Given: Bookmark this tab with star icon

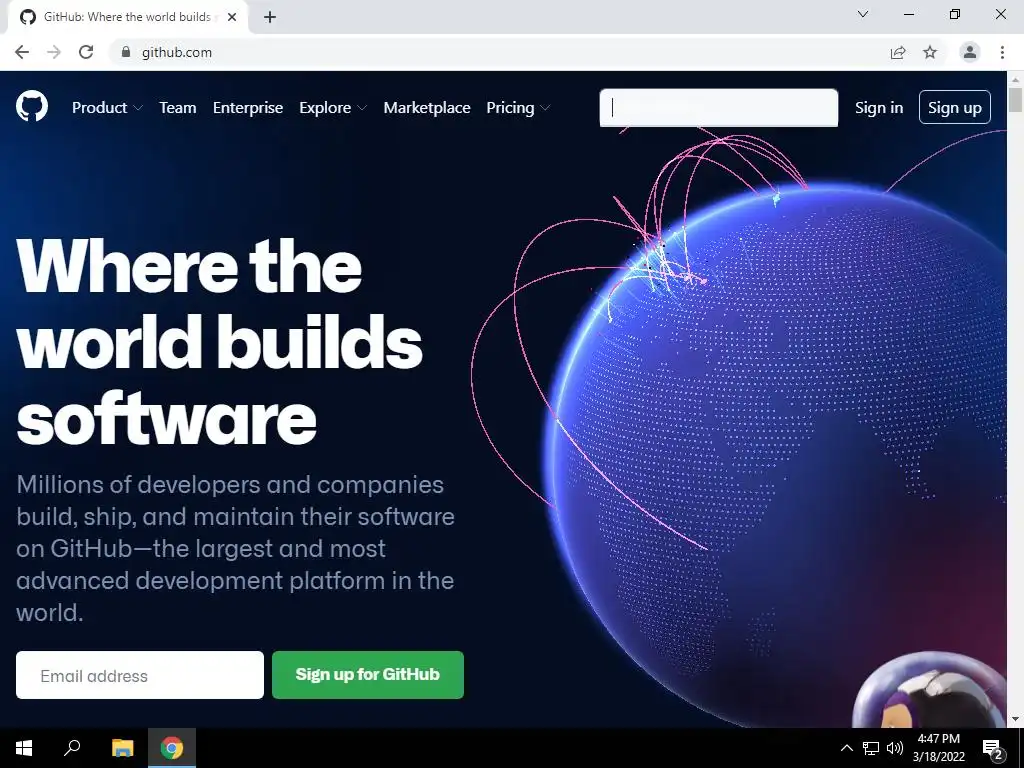Looking at the screenshot, I should point(930,52).
